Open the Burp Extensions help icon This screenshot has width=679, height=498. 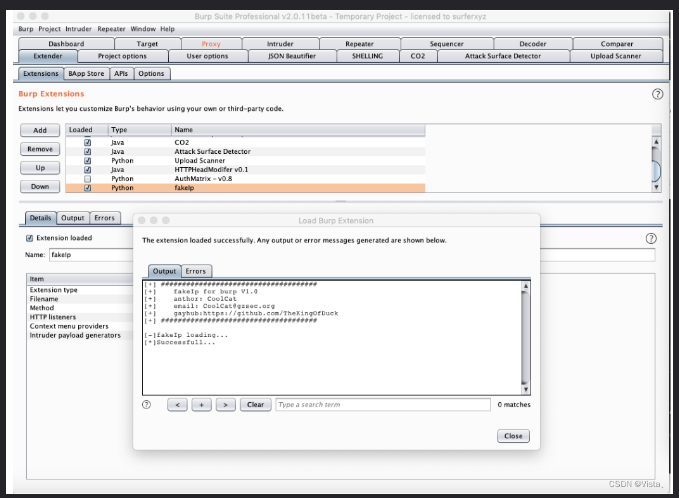tap(657, 94)
